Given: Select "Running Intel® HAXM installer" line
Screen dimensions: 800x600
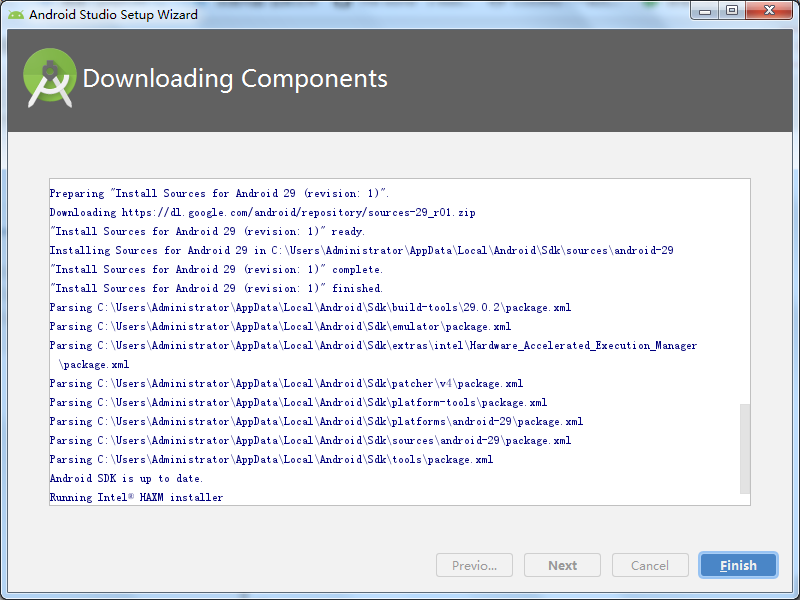Looking at the screenshot, I should click(x=136, y=497).
